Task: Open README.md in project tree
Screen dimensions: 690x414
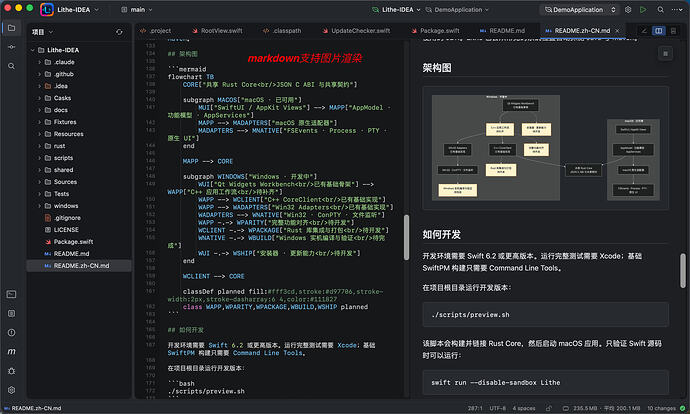Action: [x=71, y=253]
